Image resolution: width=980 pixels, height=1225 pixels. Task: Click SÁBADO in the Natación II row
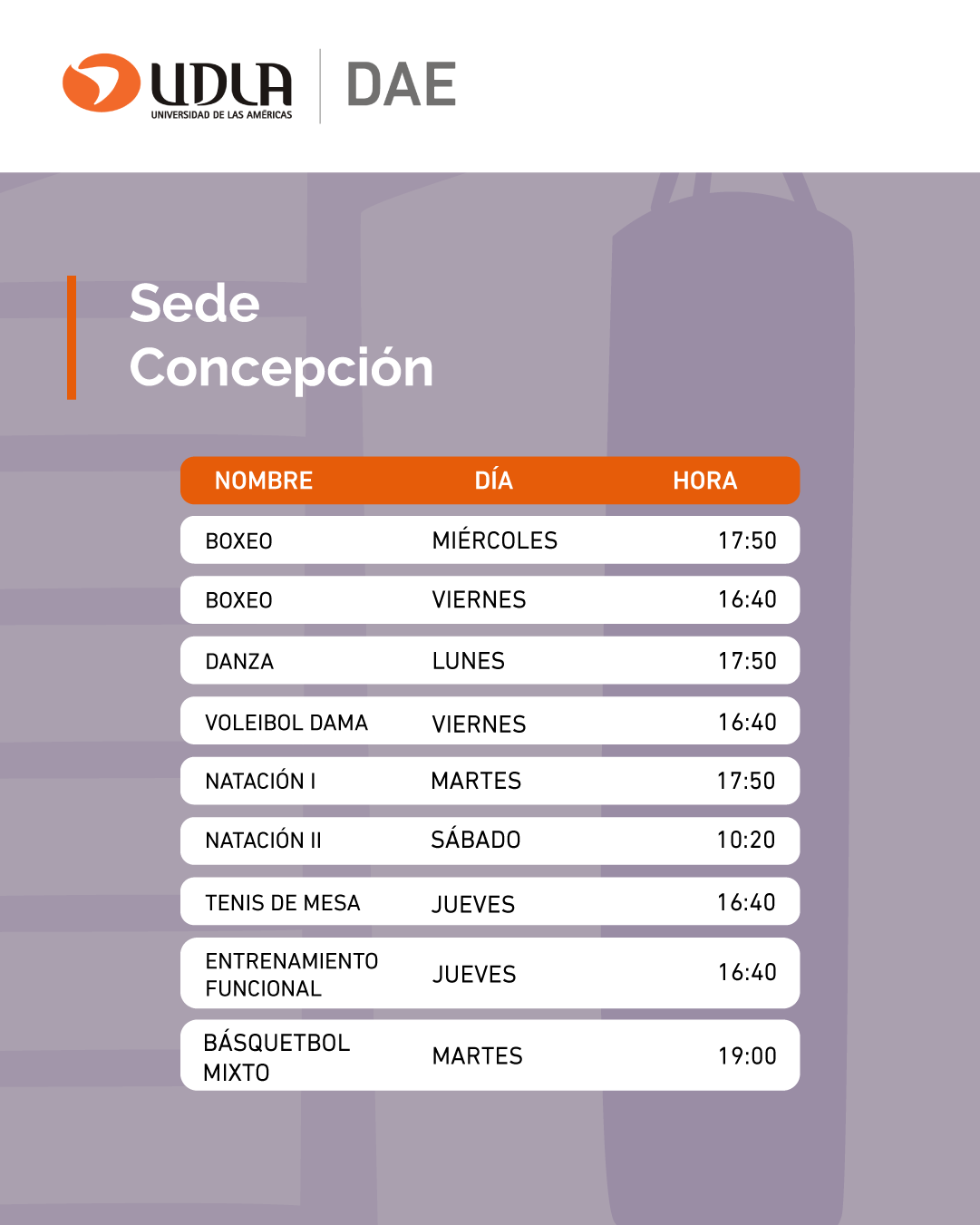tap(476, 840)
